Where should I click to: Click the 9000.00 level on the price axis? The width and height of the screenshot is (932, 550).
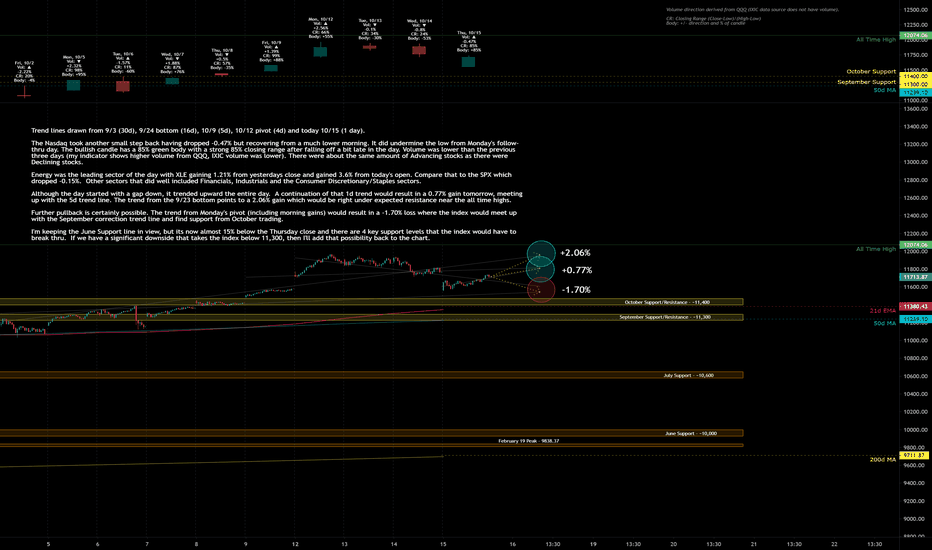click(916, 519)
